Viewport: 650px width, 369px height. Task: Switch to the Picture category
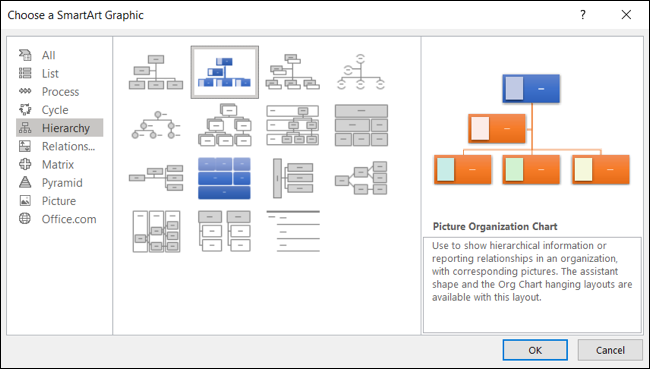58,201
